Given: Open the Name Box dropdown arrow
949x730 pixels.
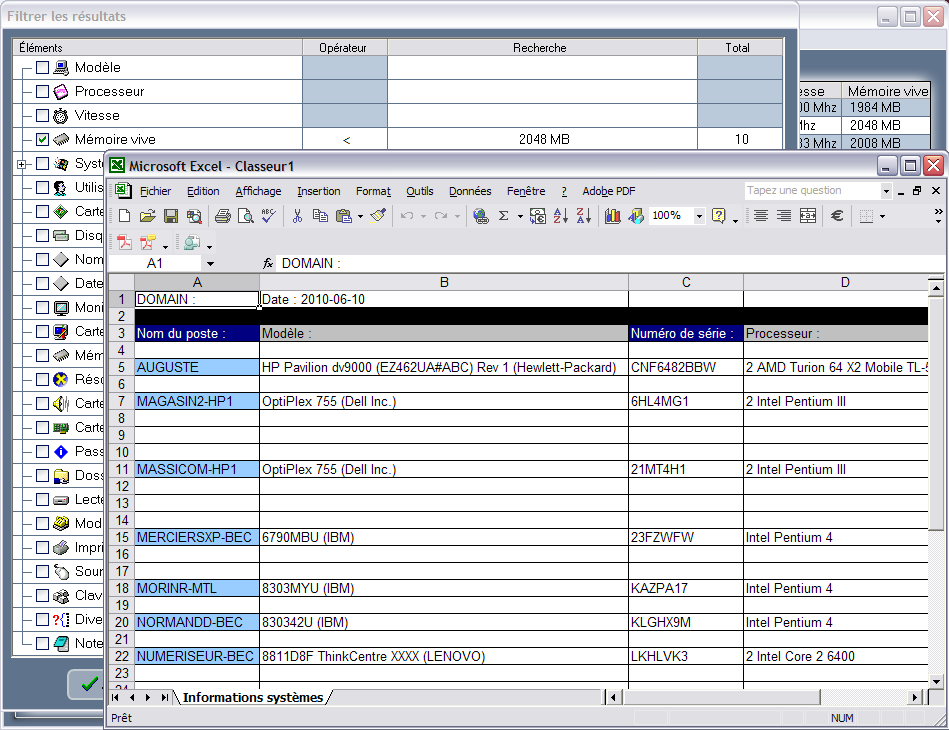Looking at the screenshot, I should 210,263.
